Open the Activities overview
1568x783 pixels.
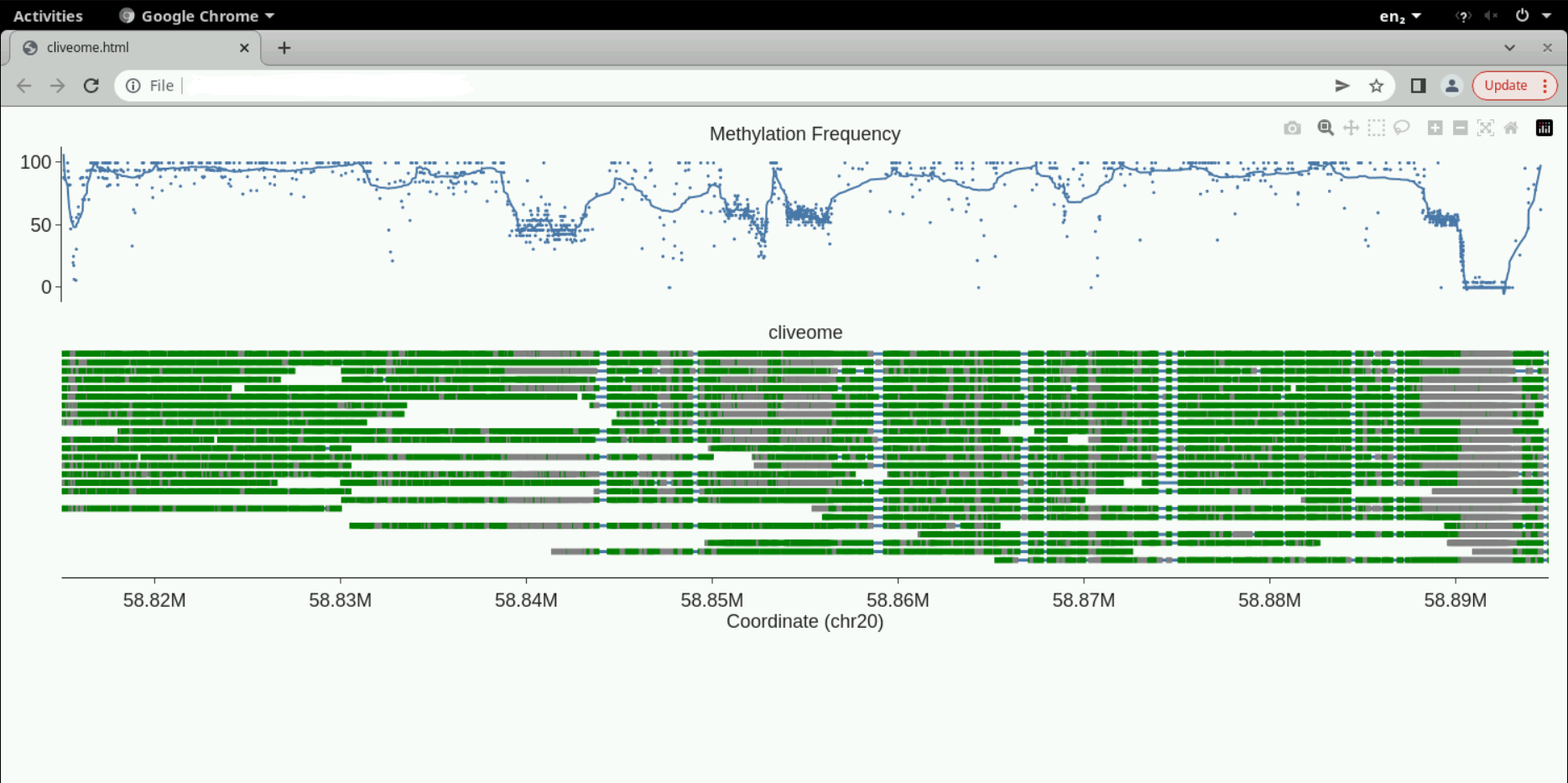point(48,15)
